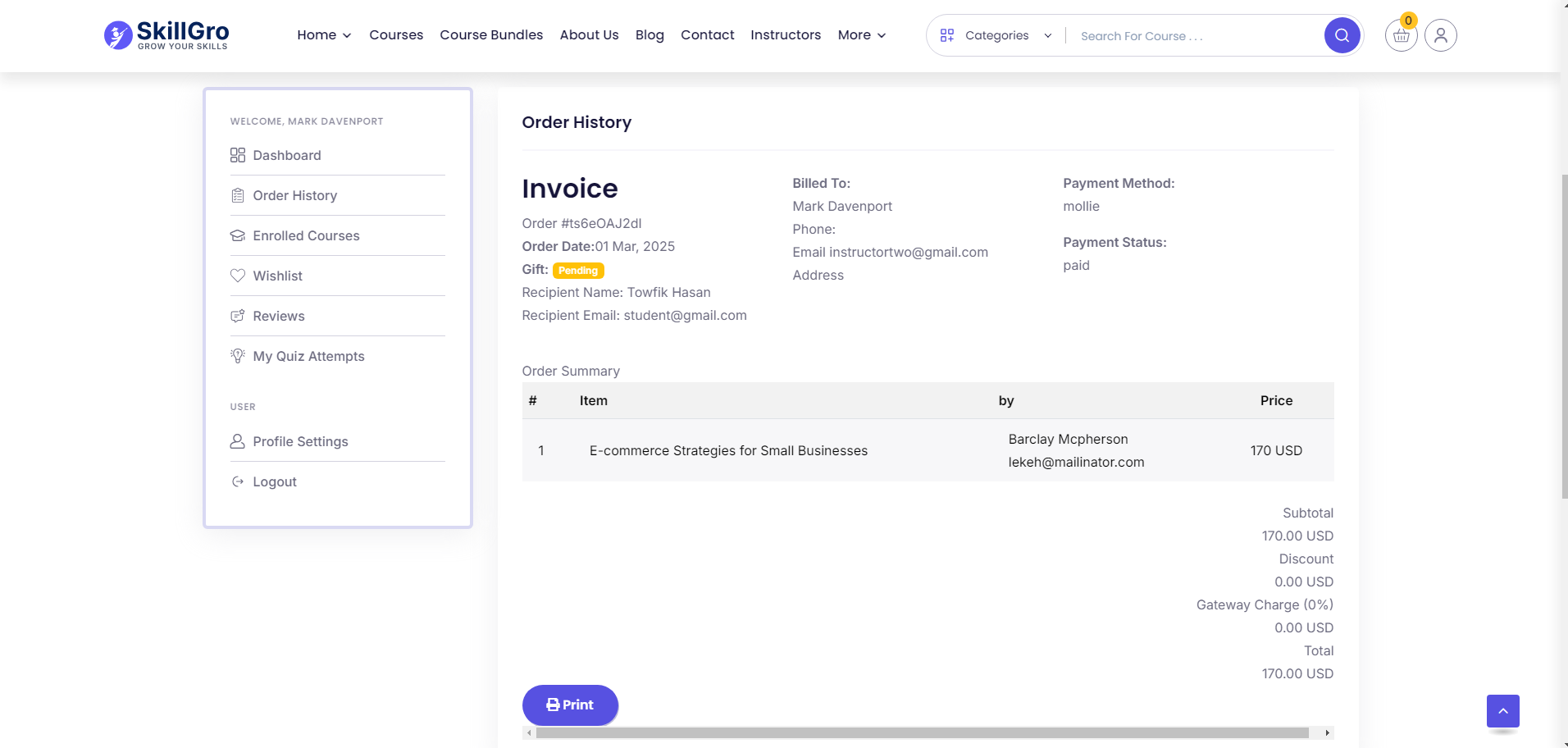Go to Courses in the navbar
1568x748 pixels.
tap(396, 35)
